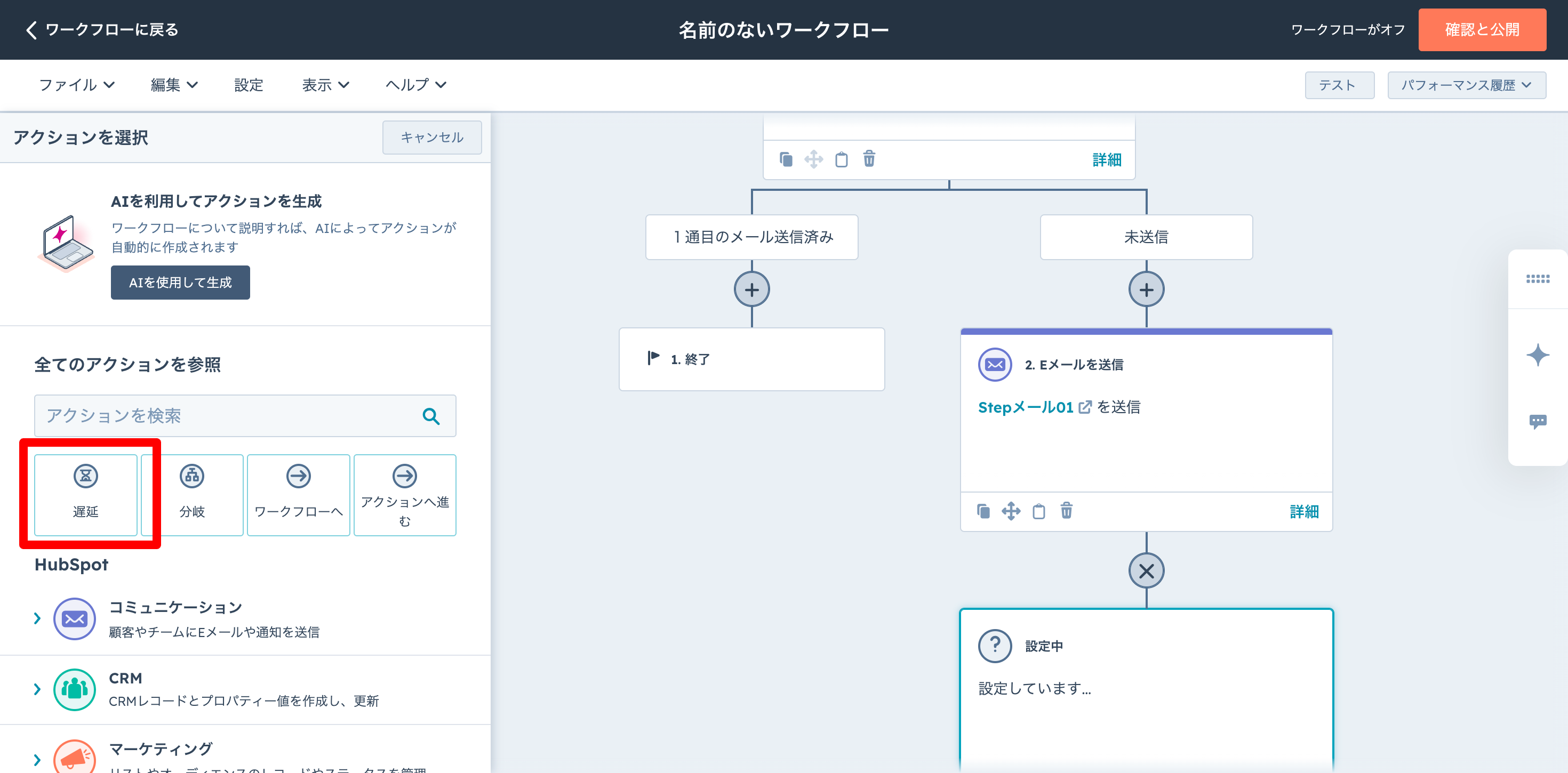This screenshot has width=1568, height=773.
Task: Open the 編集 menu
Action: (174, 85)
